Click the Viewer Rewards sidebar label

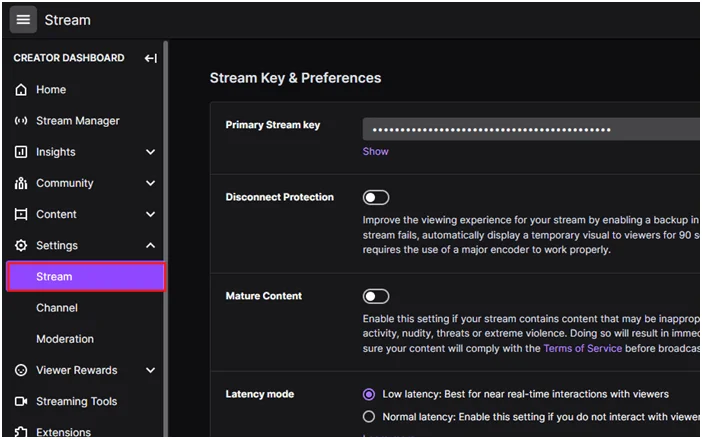coord(77,371)
